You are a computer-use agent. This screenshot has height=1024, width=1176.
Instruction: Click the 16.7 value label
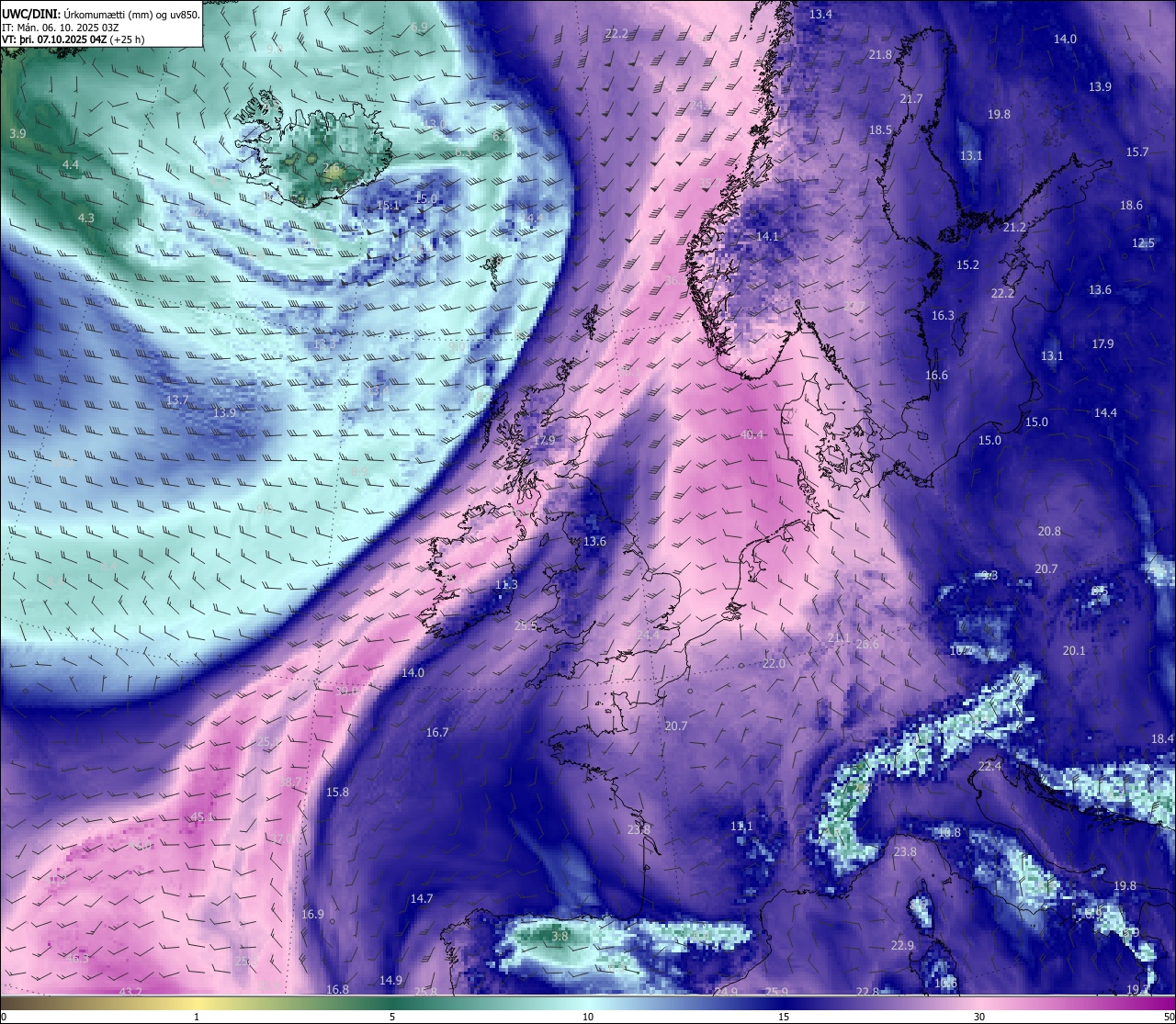pyautogui.click(x=437, y=732)
